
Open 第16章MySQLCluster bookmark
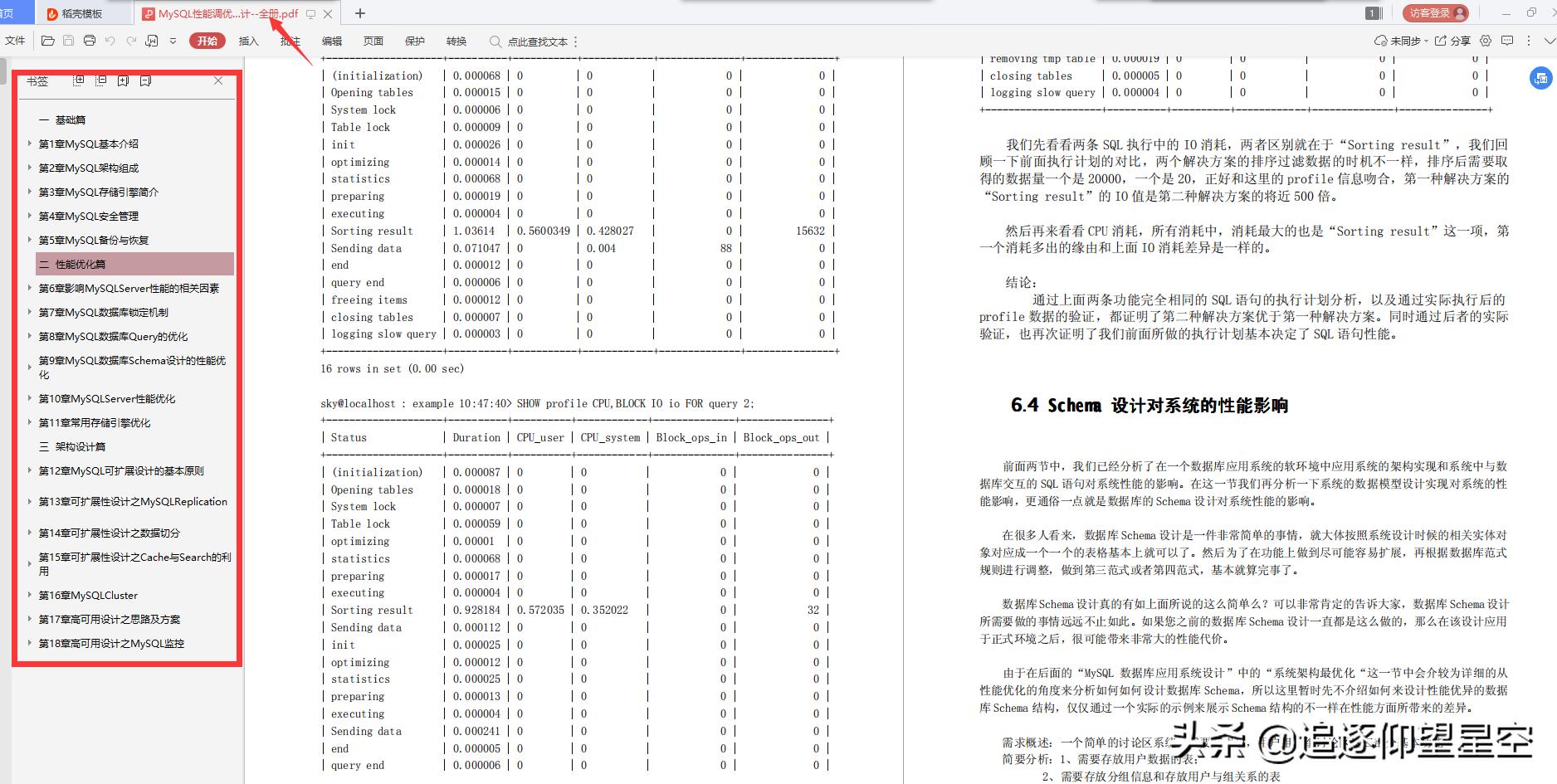tap(88, 596)
